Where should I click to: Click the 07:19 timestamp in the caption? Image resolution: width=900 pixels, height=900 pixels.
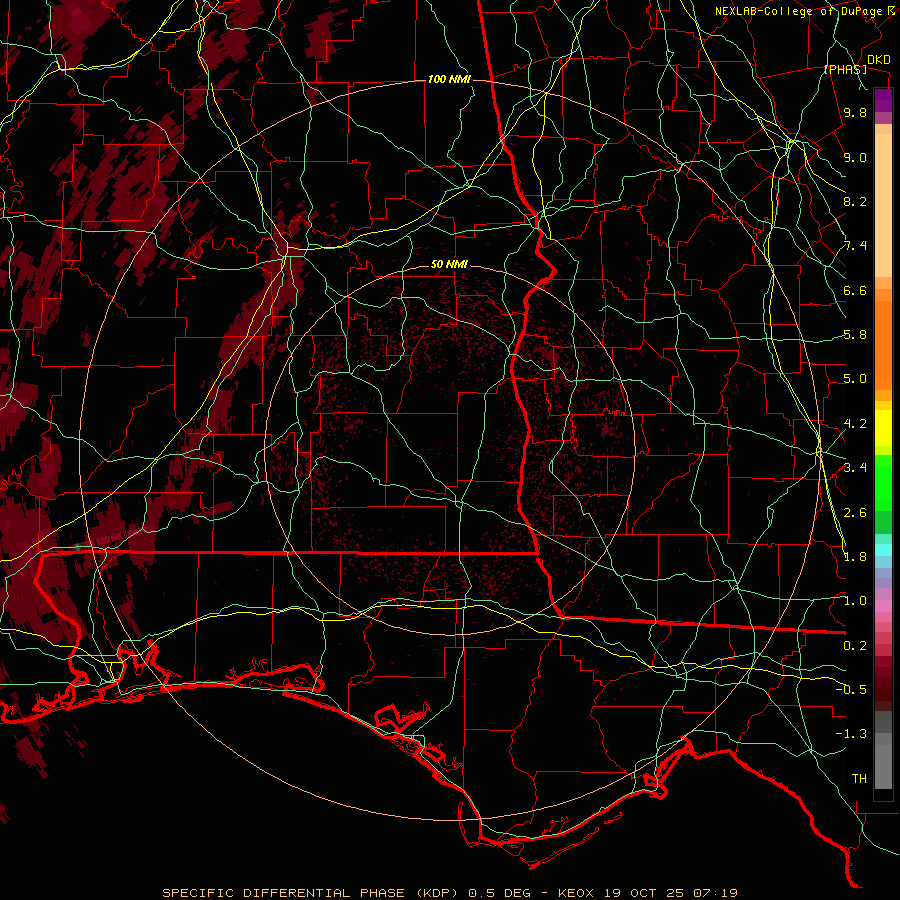point(715,893)
